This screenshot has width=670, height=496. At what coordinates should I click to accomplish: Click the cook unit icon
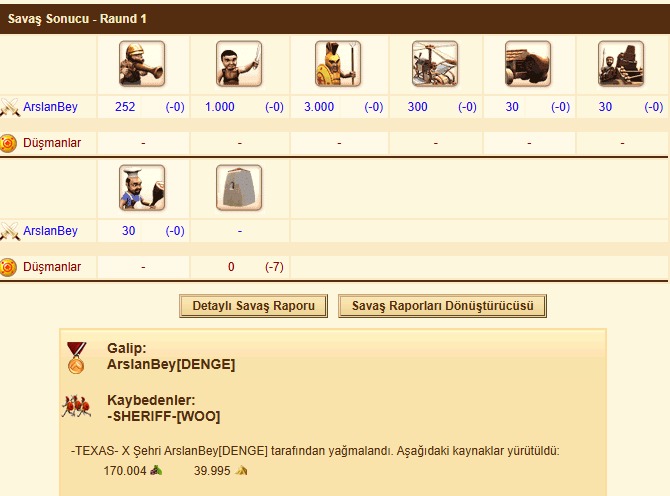point(142,188)
